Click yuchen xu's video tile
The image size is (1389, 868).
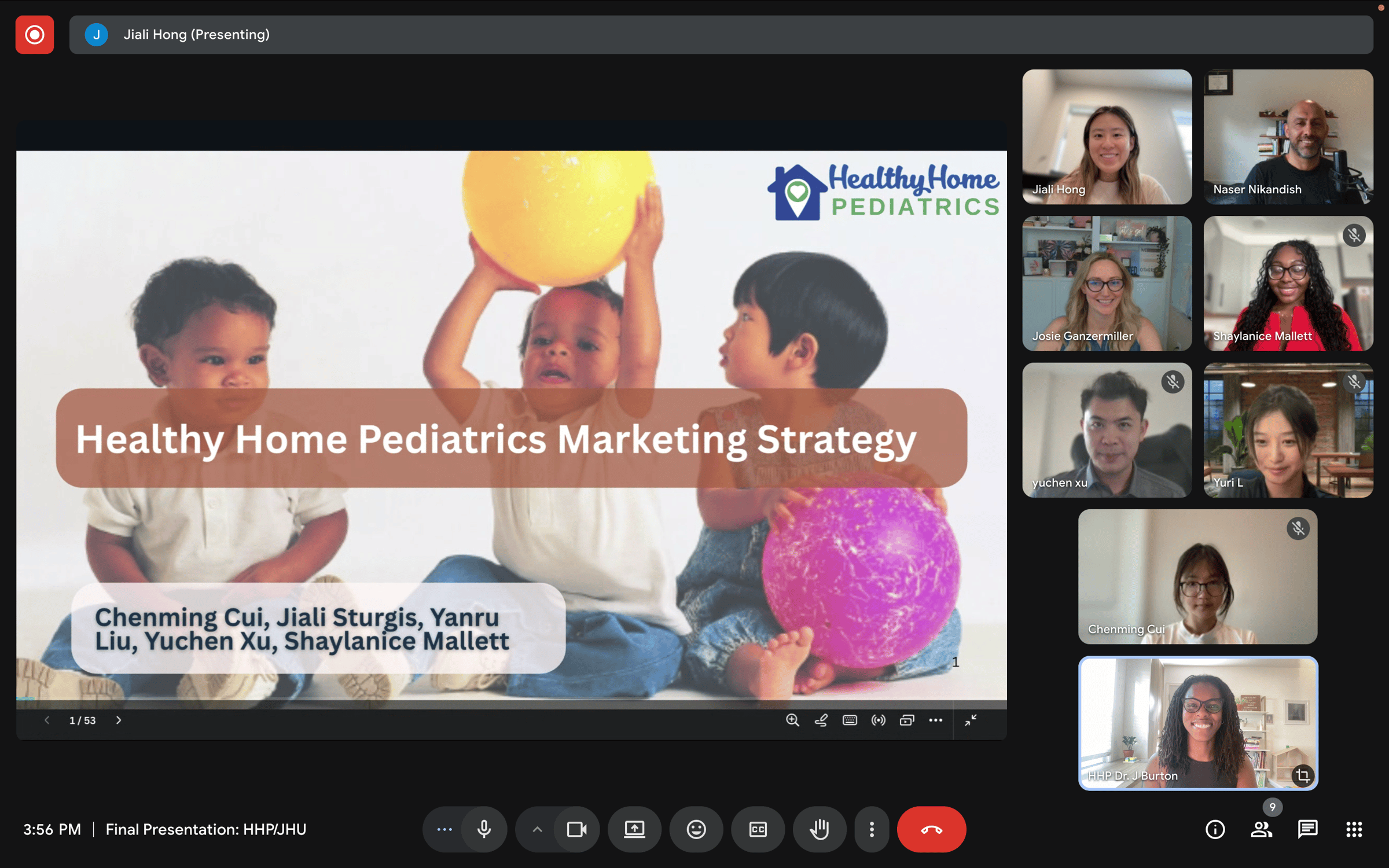1107,430
